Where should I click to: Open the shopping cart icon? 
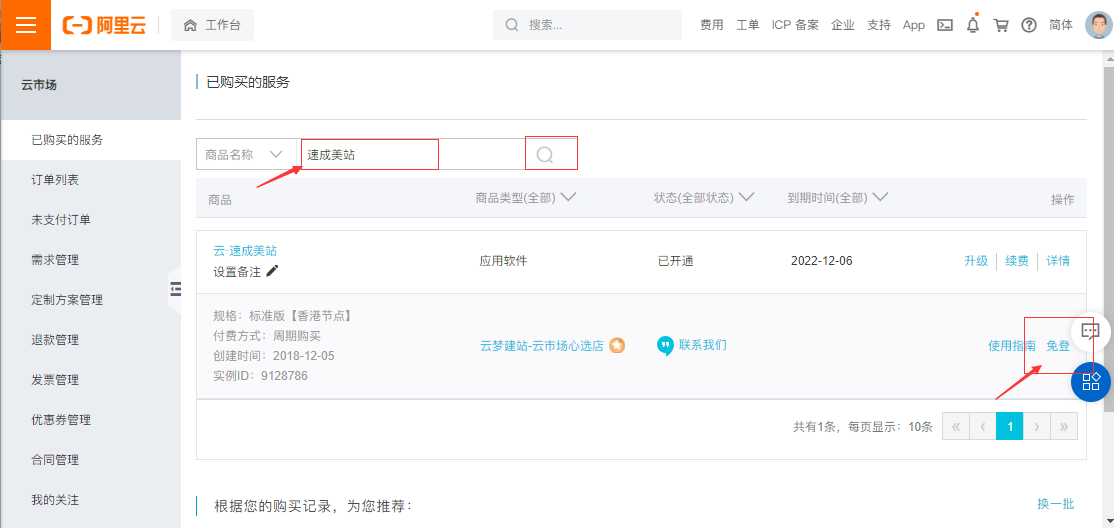tap(1000, 25)
